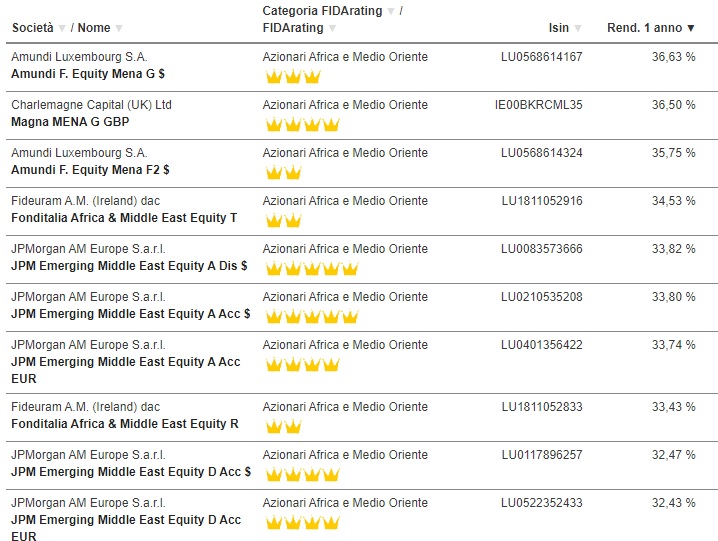Click ISIN IE00BKRCML35
This screenshot has height=541, width=718.
pyautogui.click(x=538, y=105)
